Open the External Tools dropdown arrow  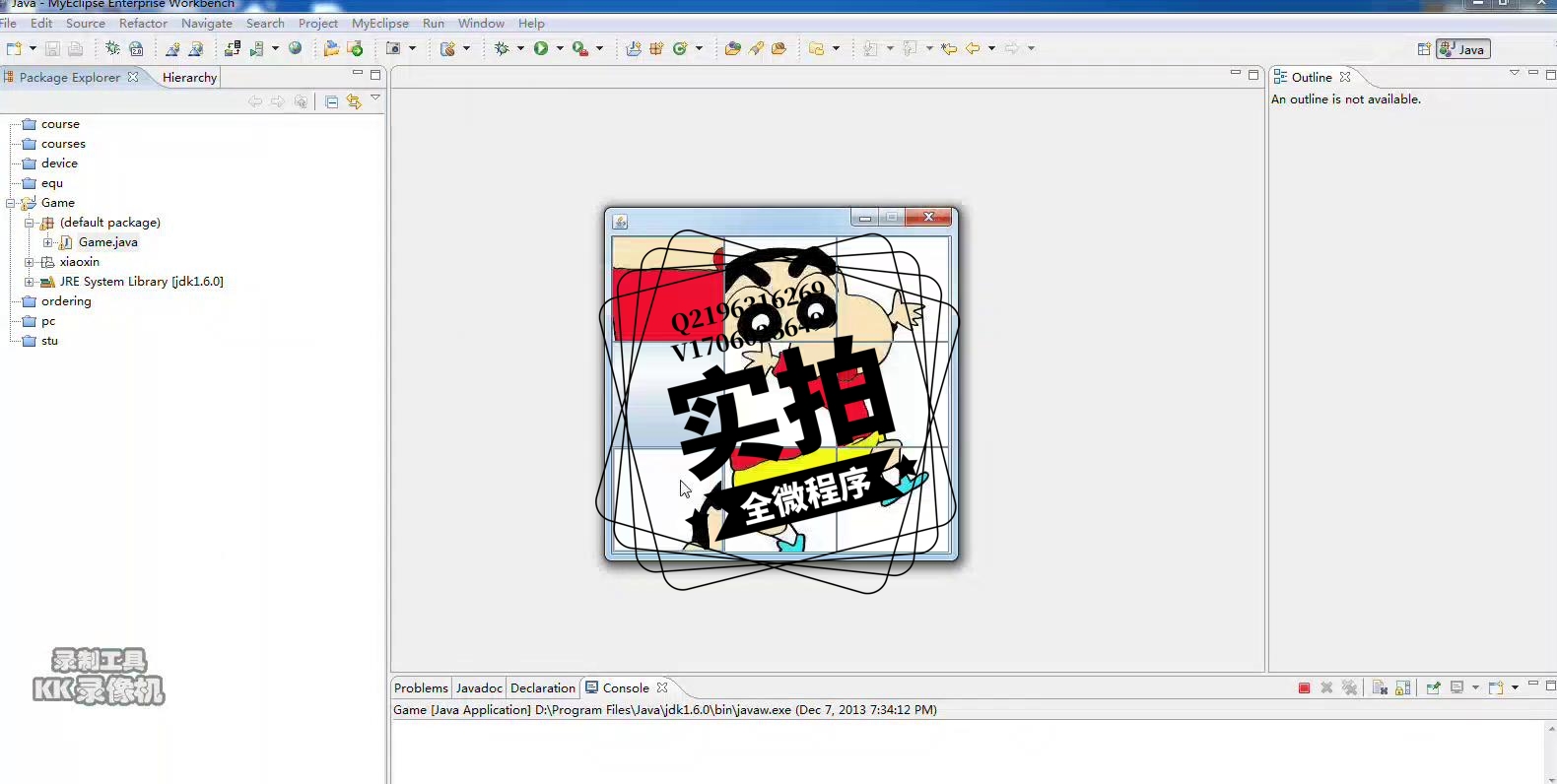click(599, 48)
